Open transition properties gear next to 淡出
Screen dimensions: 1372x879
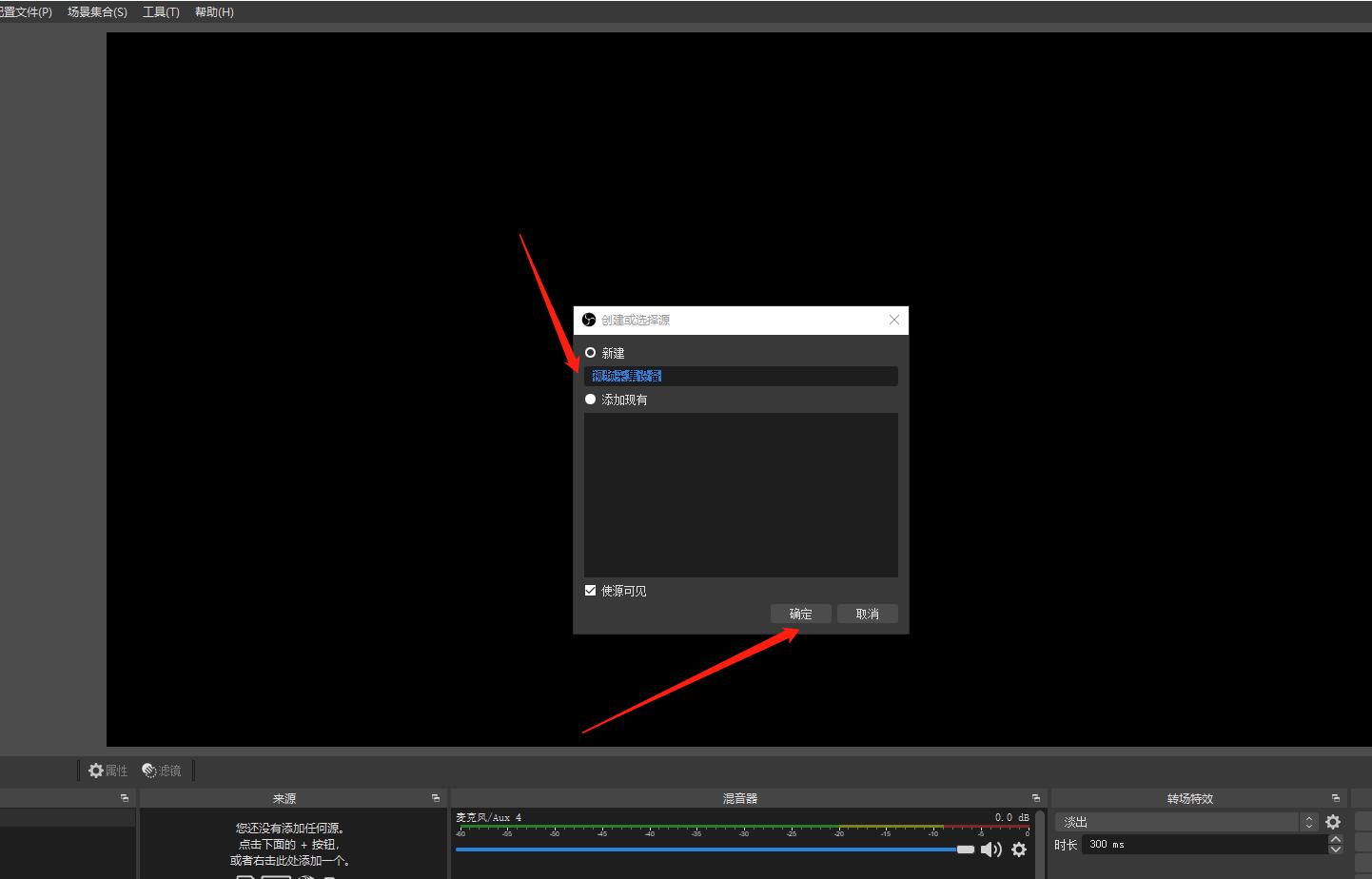pyautogui.click(x=1333, y=822)
